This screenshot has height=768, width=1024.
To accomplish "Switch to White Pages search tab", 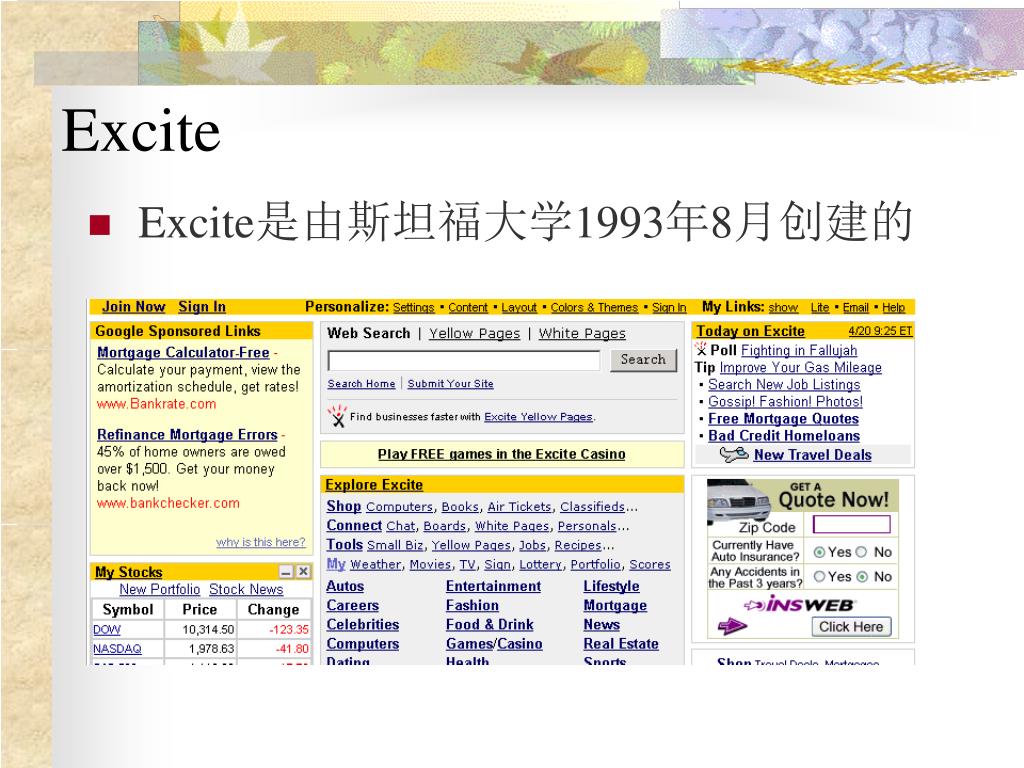I will (x=582, y=334).
